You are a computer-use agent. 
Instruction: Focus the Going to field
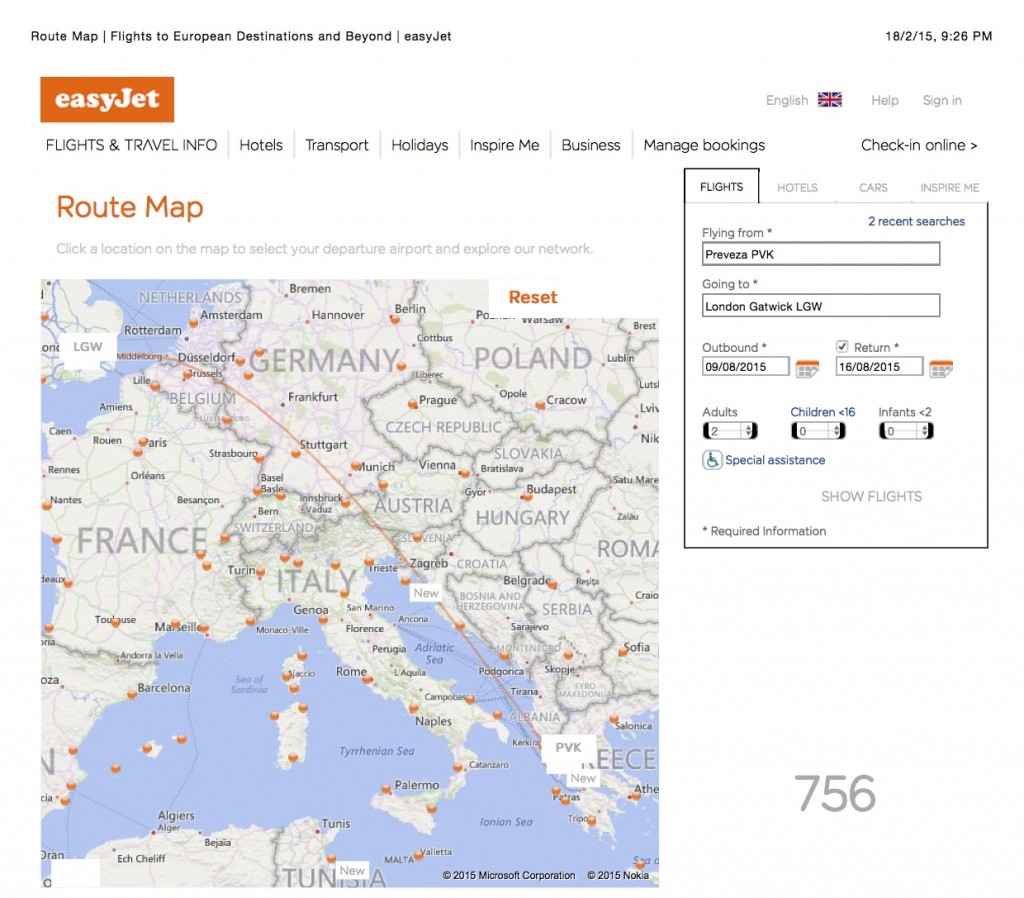point(821,306)
